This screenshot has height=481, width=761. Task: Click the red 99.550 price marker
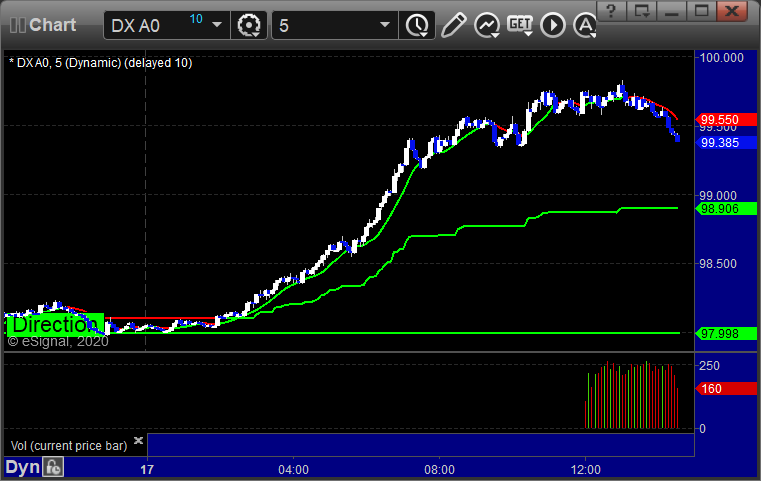[719, 119]
